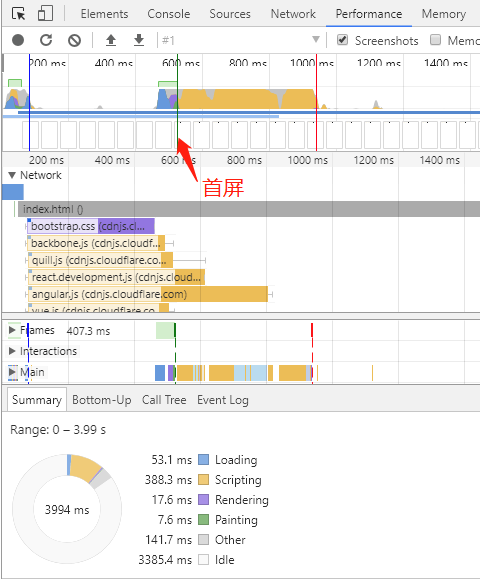Switch to the Bottom-Up tab
This screenshot has width=480, height=579.
pyautogui.click(x=102, y=400)
